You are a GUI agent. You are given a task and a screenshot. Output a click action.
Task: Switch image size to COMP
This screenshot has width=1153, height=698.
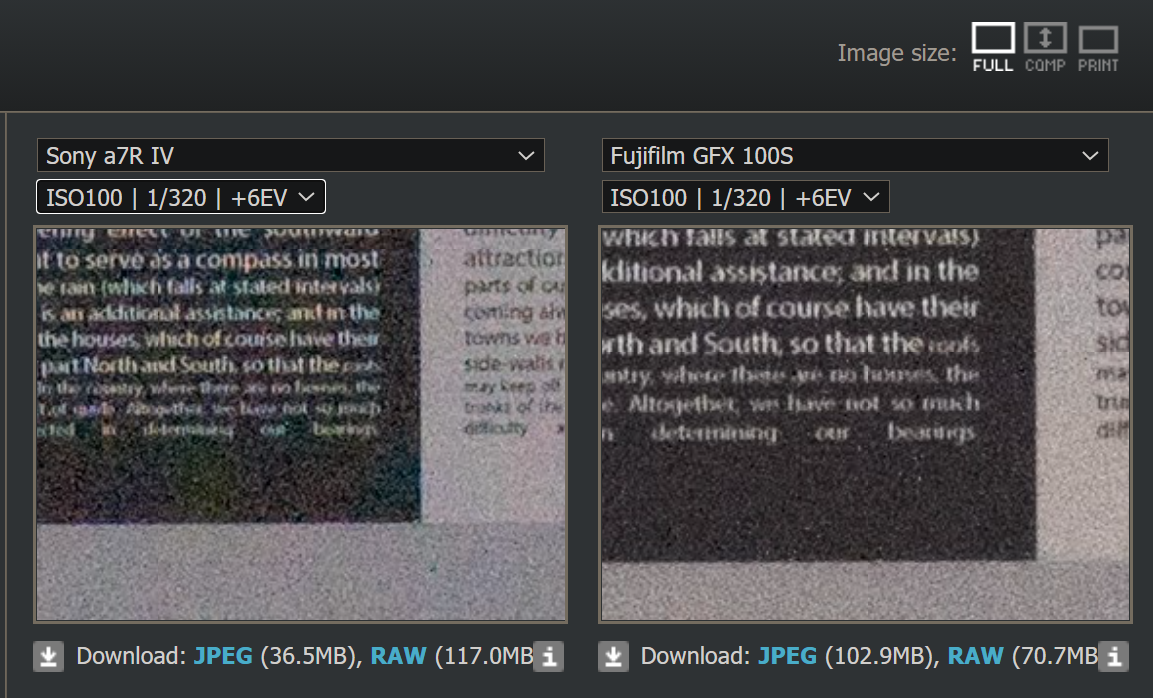[x=1045, y=48]
